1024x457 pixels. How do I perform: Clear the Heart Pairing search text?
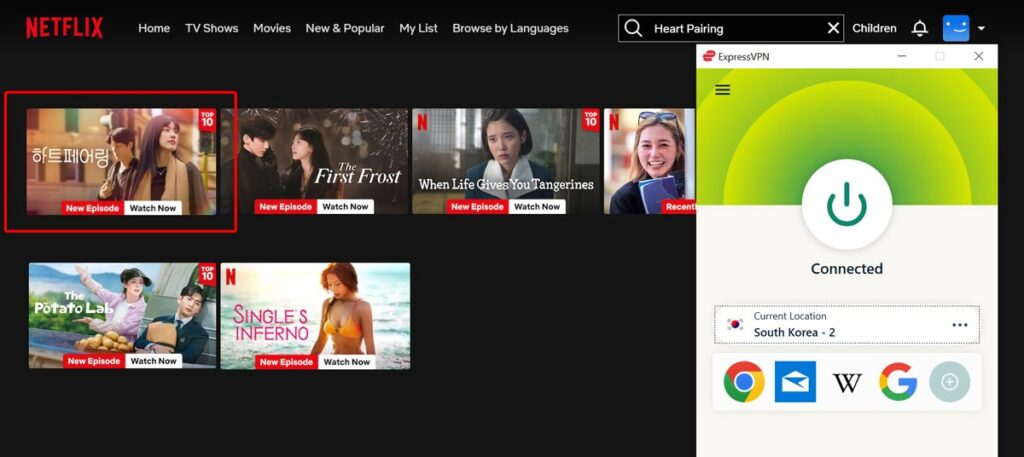pos(833,28)
